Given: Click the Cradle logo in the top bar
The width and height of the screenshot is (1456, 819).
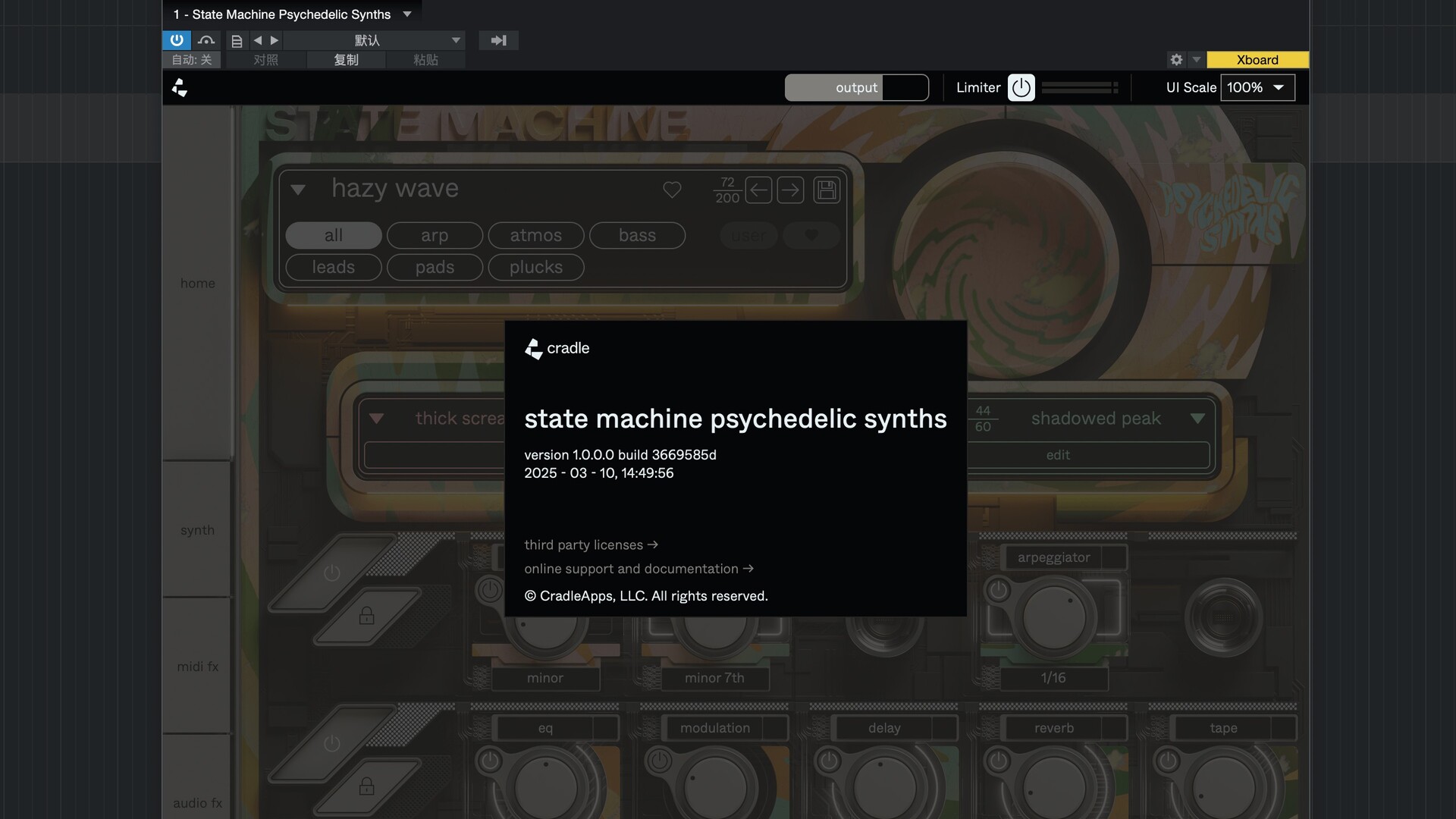Looking at the screenshot, I should pos(180,88).
